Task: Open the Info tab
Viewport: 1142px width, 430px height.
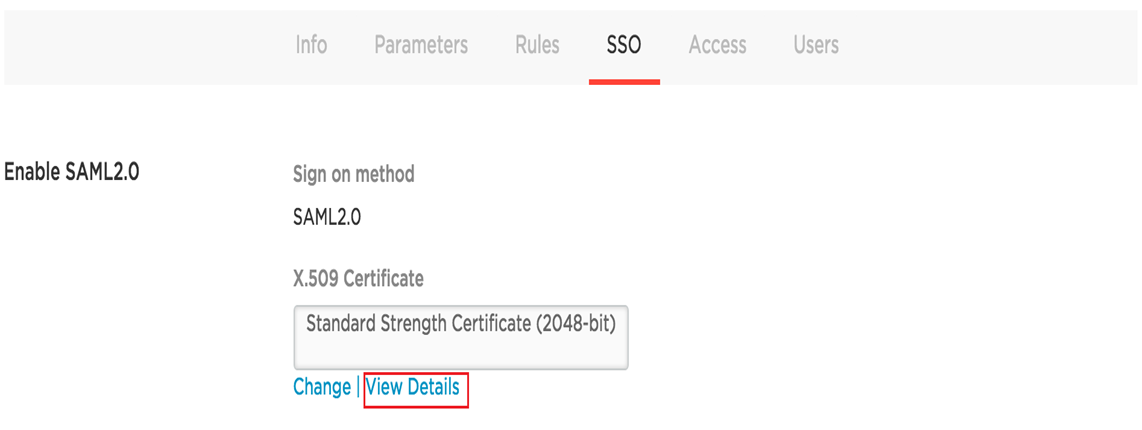Action: [x=311, y=45]
